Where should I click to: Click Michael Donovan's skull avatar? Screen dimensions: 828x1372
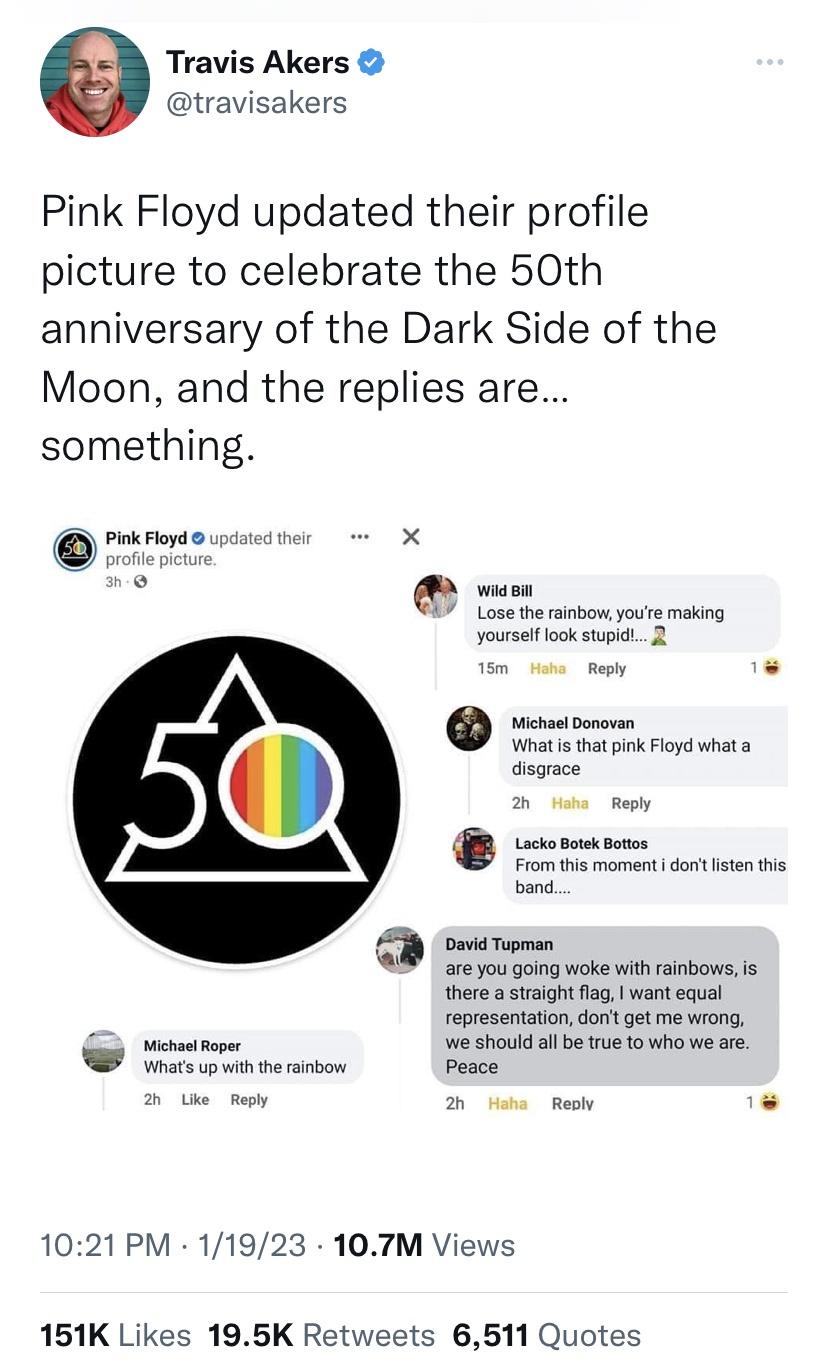tap(469, 729)
